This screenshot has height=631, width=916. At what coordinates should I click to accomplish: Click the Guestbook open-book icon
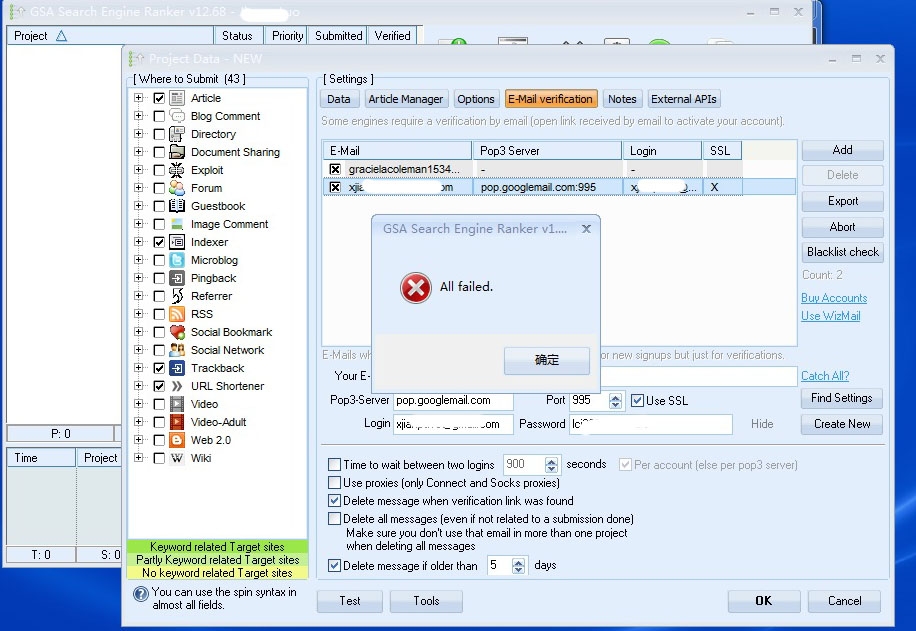click(177, 206)
